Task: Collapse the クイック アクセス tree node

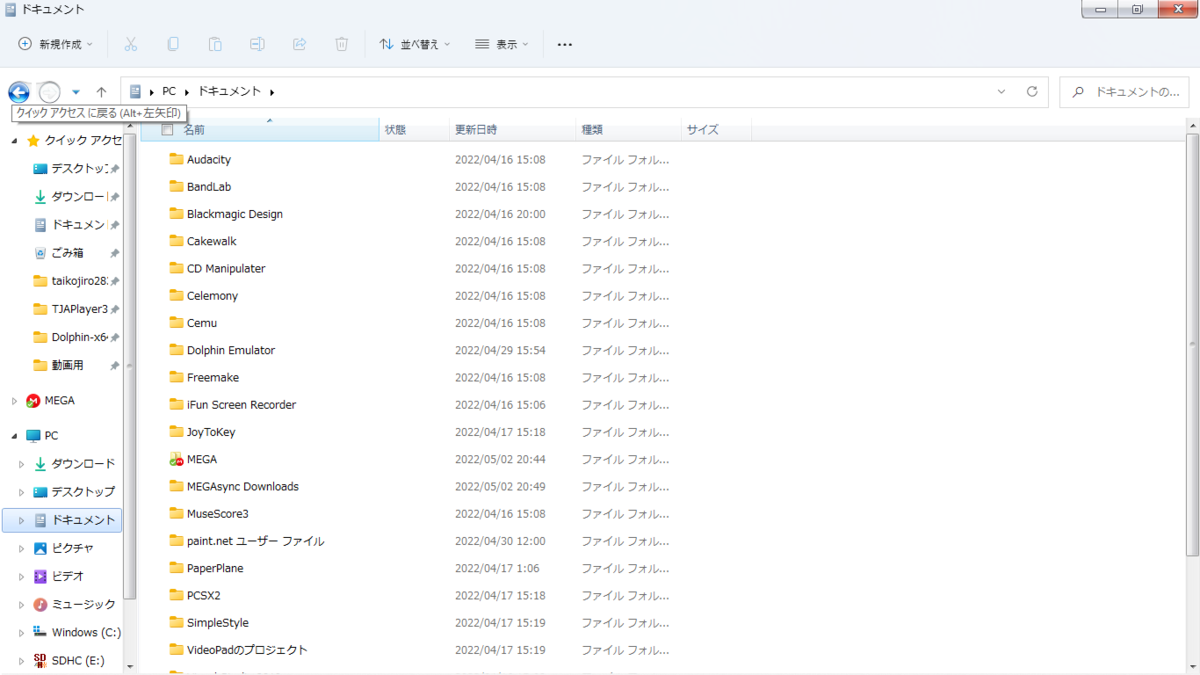Action: point(15,141)
